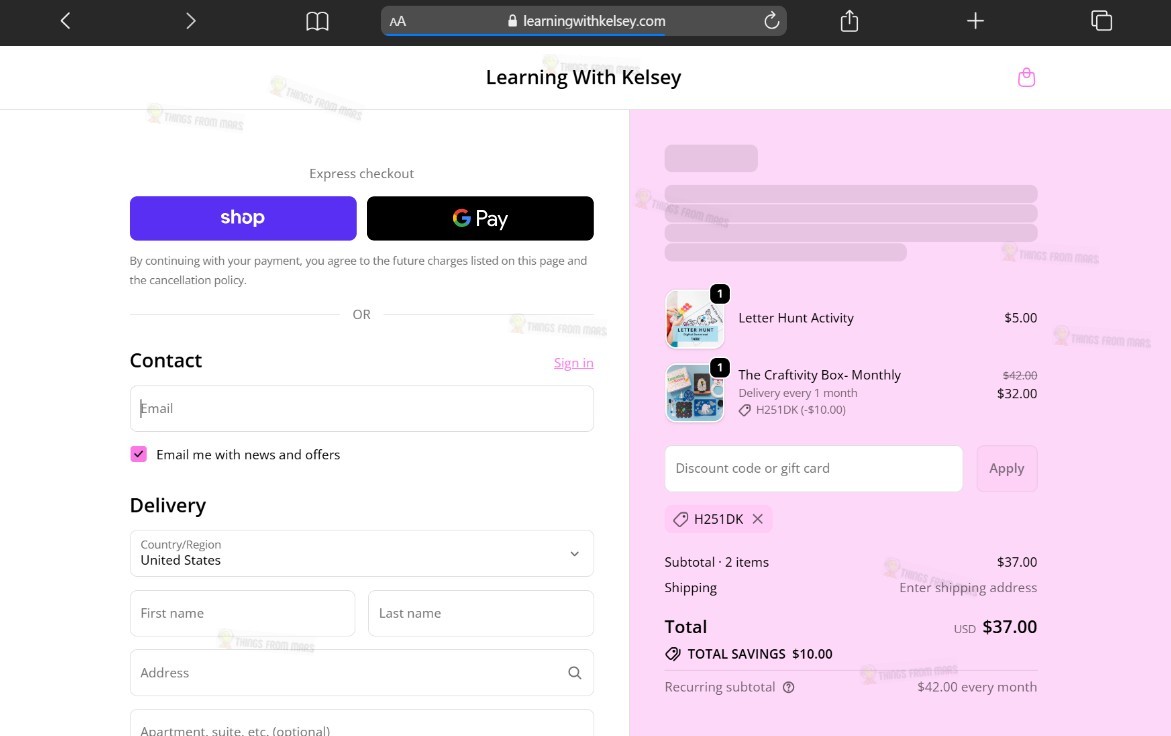Click the "H251DK (-$10.00)" discount line
Viewport: 1171px width, 736px height.
click(792, 410)
